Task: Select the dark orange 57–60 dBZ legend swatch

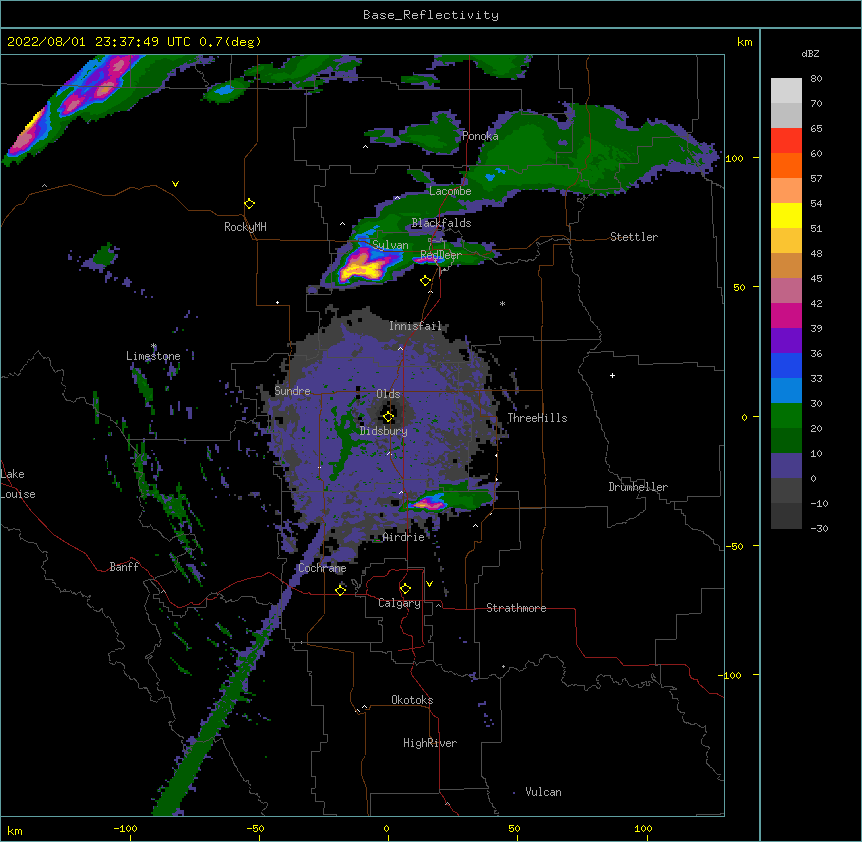Action: pyautogui.click(x=786, y=165)
